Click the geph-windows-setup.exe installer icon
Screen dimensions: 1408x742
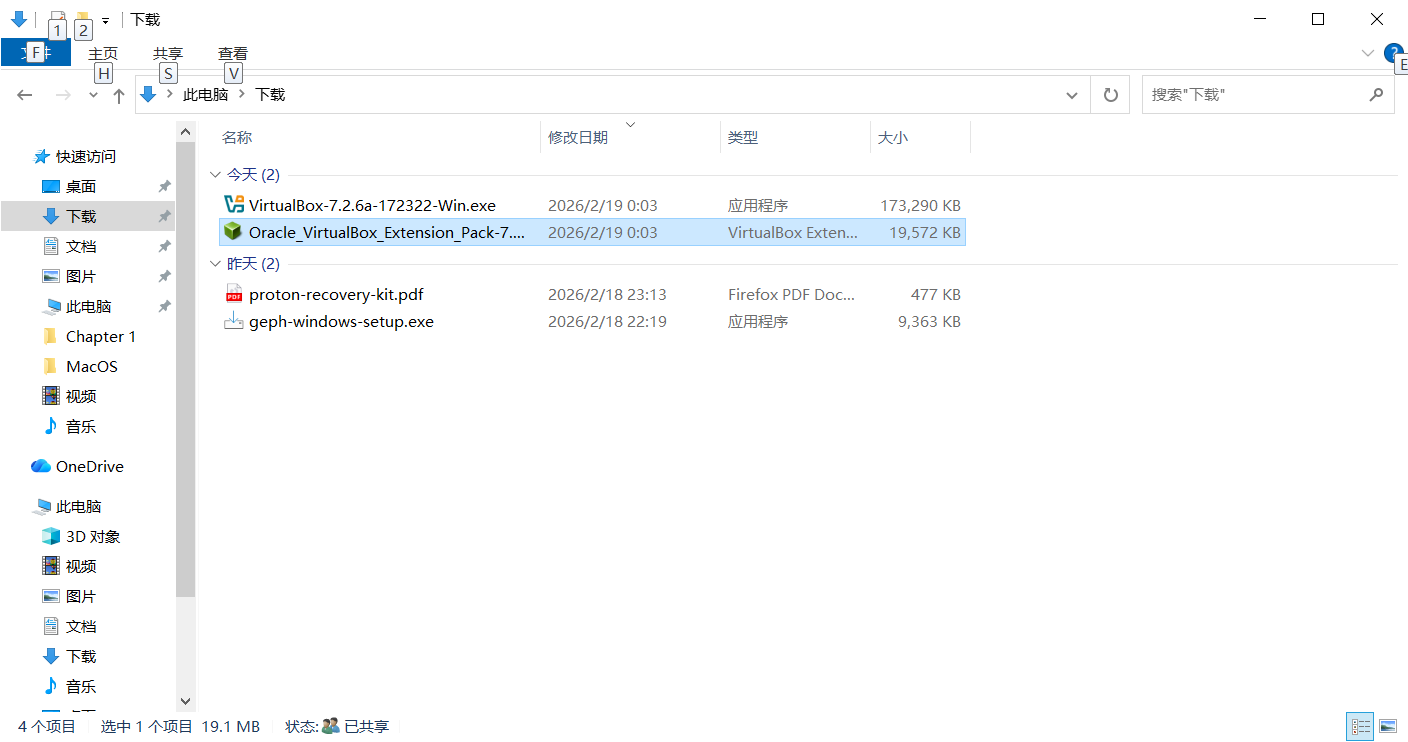233,321
